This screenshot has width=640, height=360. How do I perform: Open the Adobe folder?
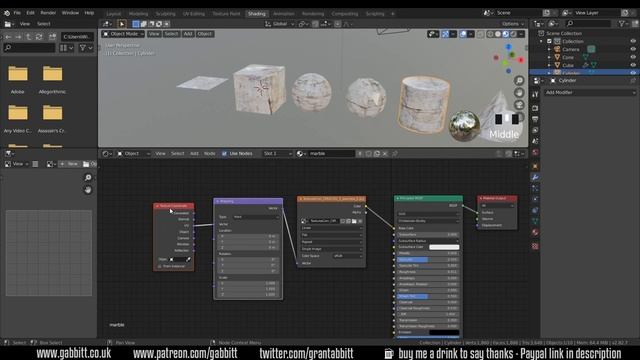pos(18,79)
